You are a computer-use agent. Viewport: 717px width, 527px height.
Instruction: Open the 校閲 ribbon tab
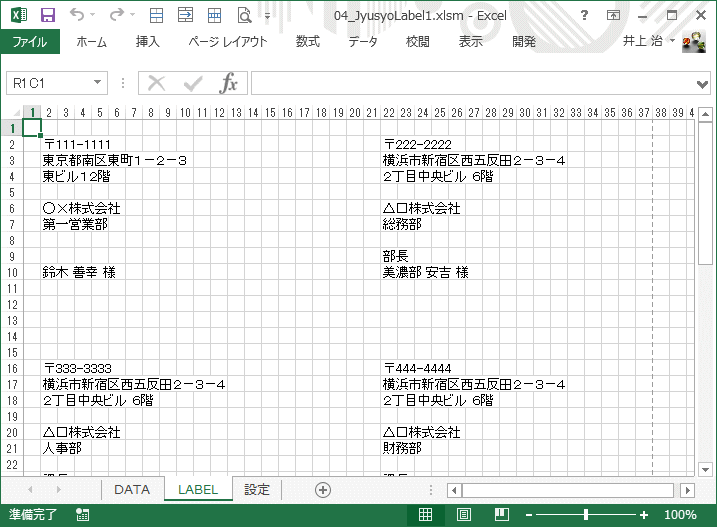click(x=417, y=42)
